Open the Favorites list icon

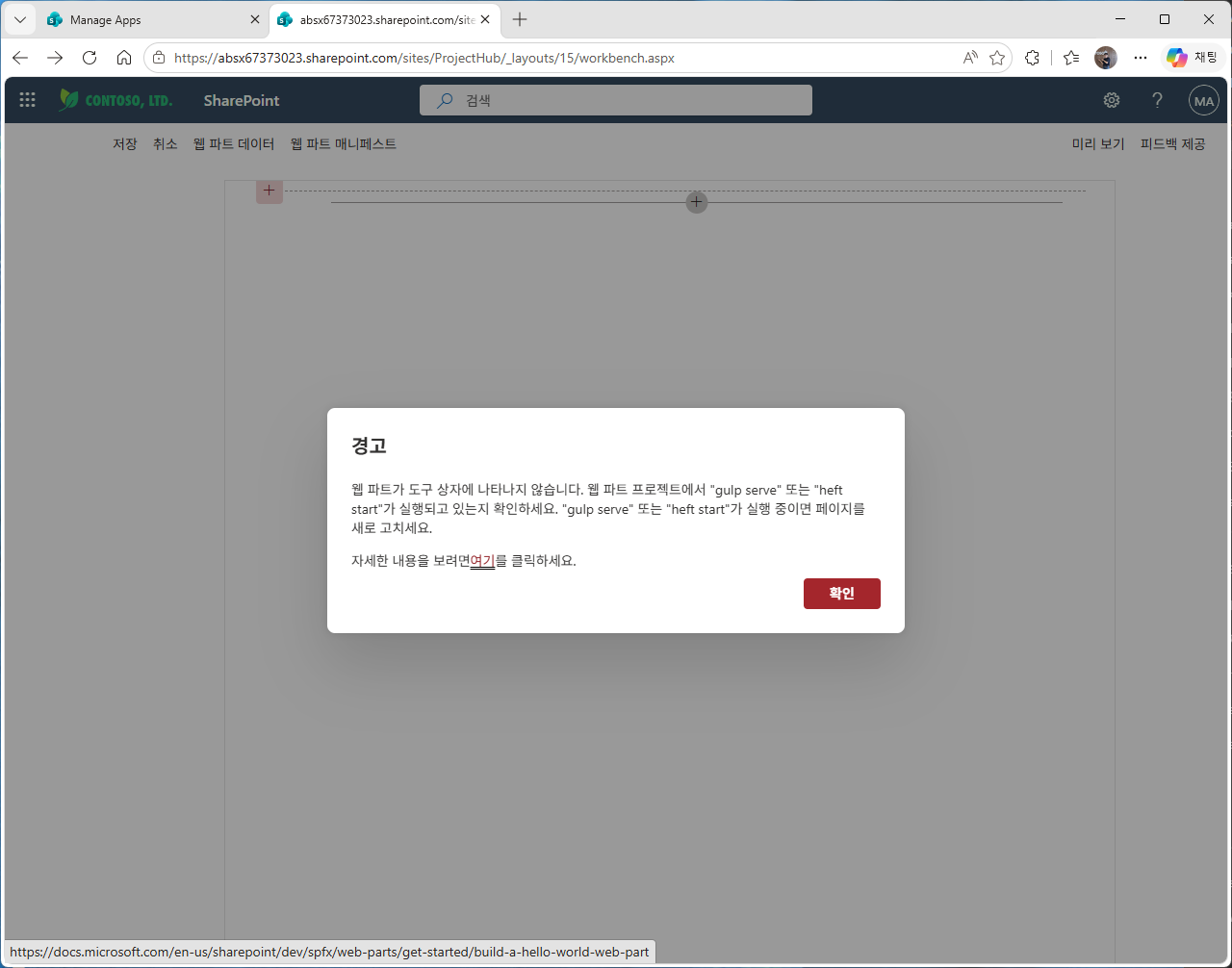pyautogui.click(x=1071, y=58)
